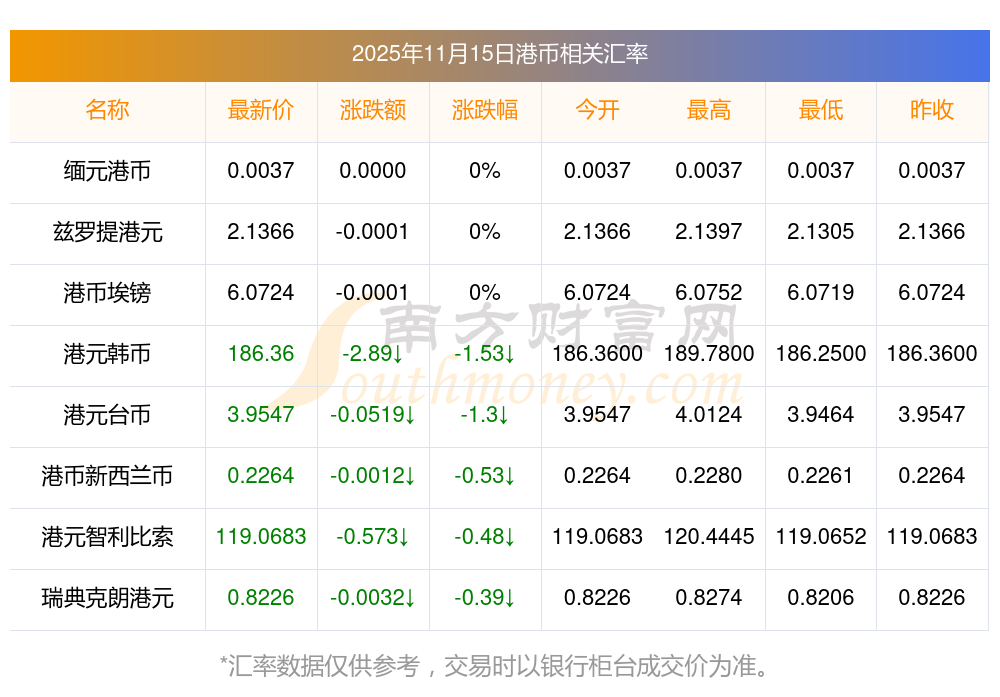Click the green 186.36 latest price

pos(261,354)
